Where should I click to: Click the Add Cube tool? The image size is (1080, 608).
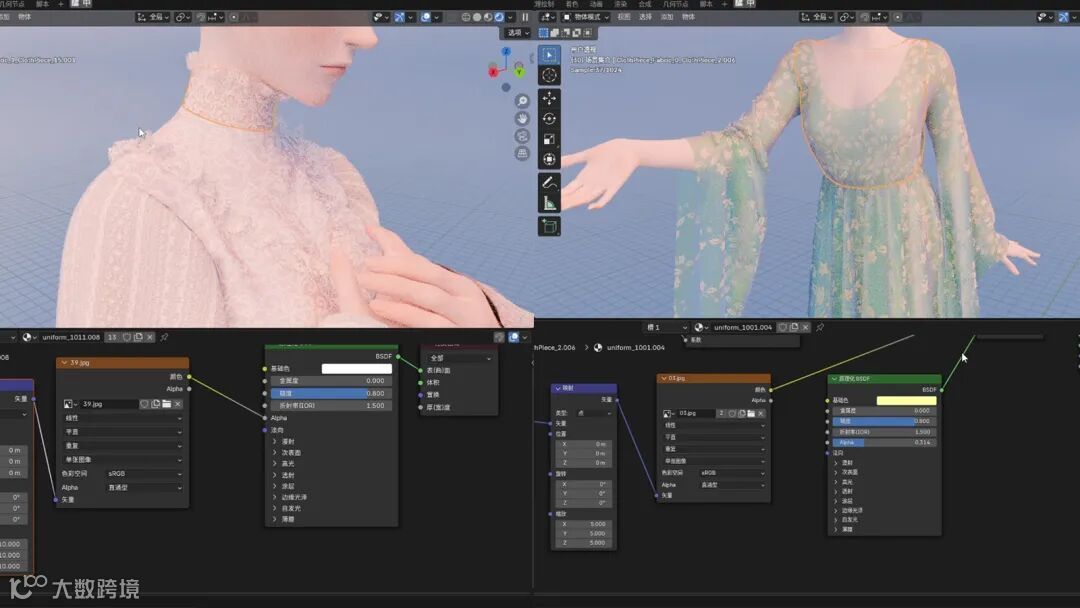coord(549,226)
